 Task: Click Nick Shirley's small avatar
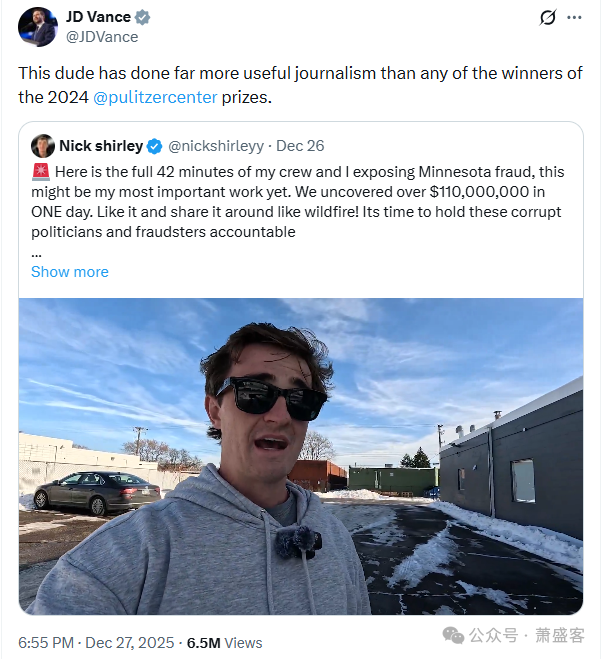pyautogui.click(x=43, y=146)
